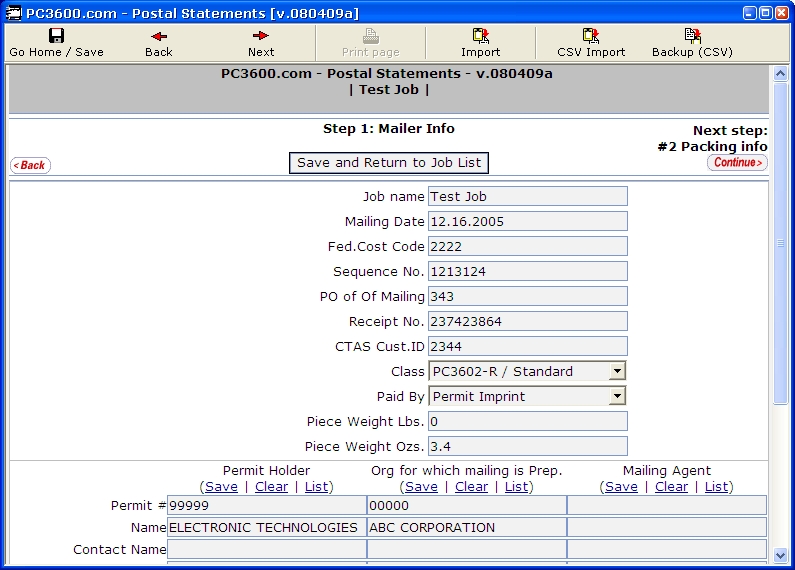Click Save link under Permit Holder
795x570 pixels.
[x=221, y=487]
